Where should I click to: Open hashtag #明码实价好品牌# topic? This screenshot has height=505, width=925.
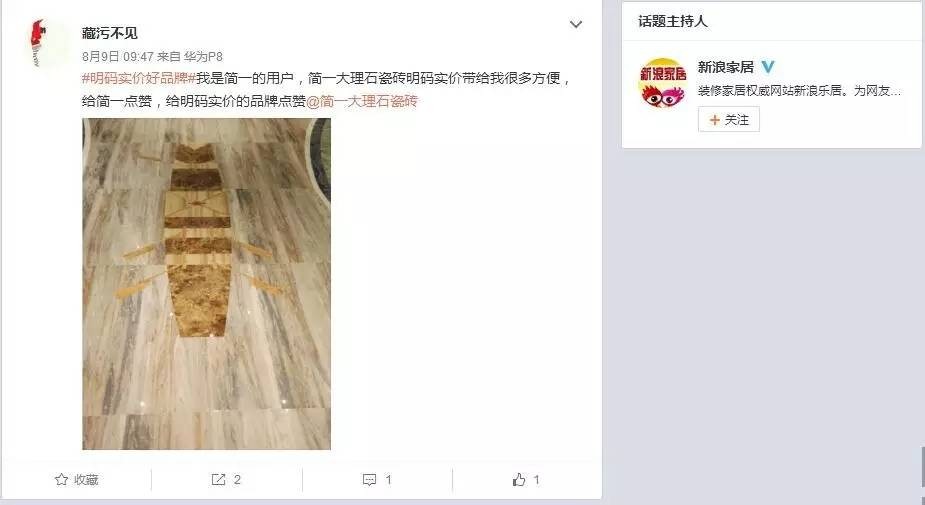click(x=139, y=78)
